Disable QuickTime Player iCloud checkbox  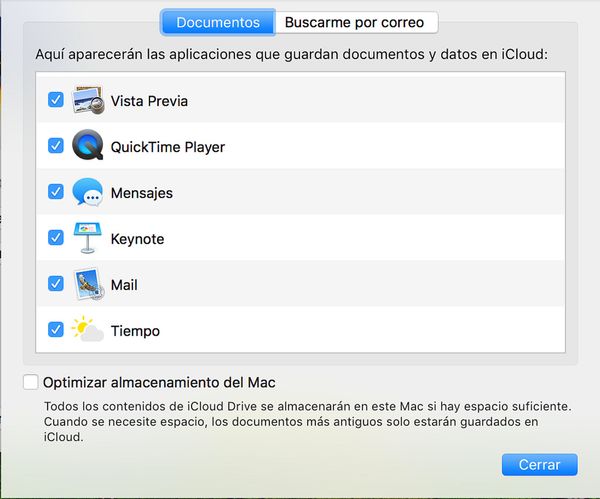[56, 146]
